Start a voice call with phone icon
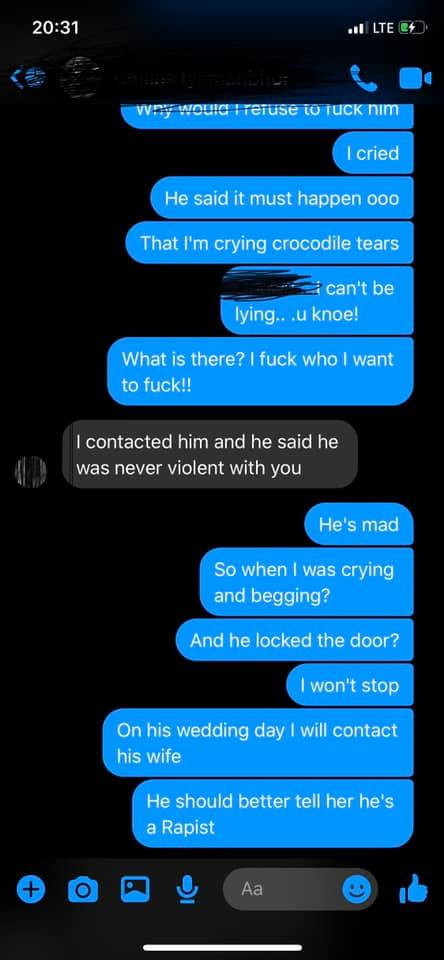Image resolution: width=444 pixels, height=960 pixels. tap(363, 77)
